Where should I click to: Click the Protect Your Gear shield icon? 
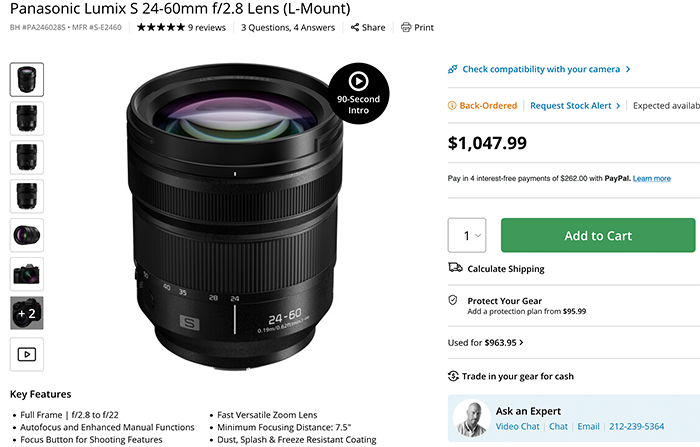pyautogui.click(x=453, y=300)
